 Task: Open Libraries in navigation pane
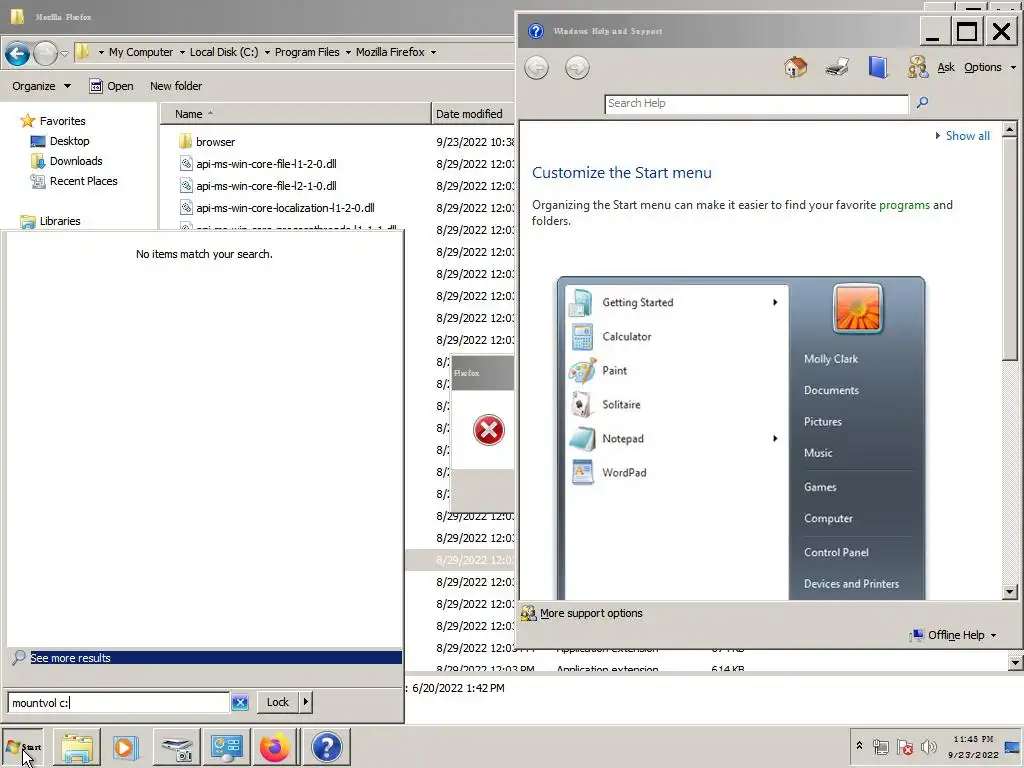[59, 221]
